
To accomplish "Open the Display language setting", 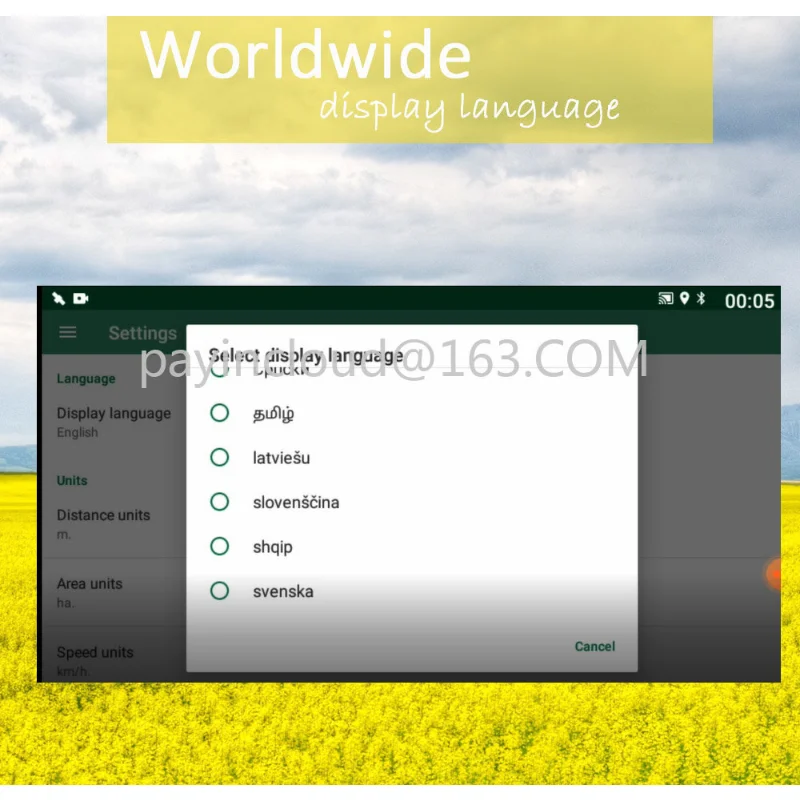I will pyautogui.click(x=114, y=422).
